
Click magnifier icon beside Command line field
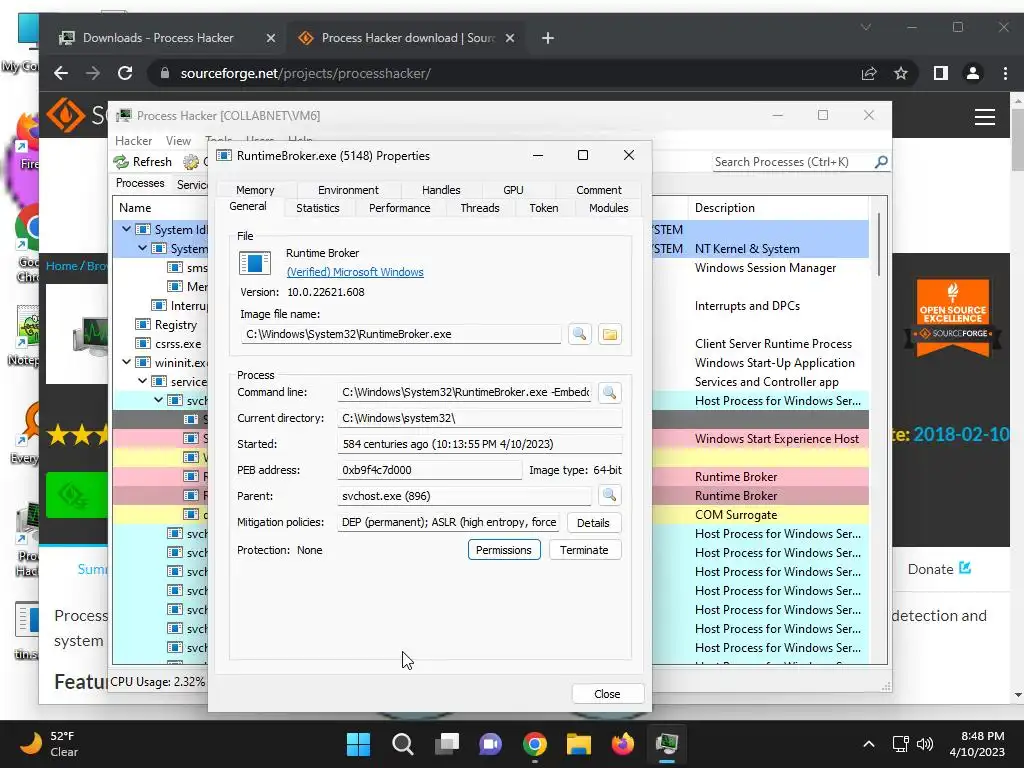click(x=609, y=392)
